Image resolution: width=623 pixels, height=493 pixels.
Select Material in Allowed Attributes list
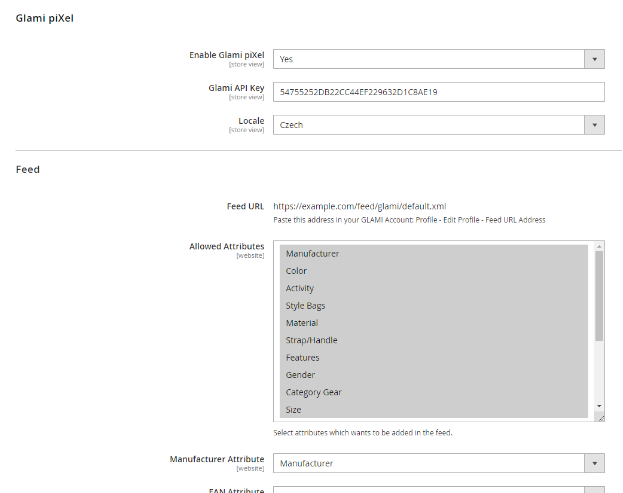[x=433, y=323]
